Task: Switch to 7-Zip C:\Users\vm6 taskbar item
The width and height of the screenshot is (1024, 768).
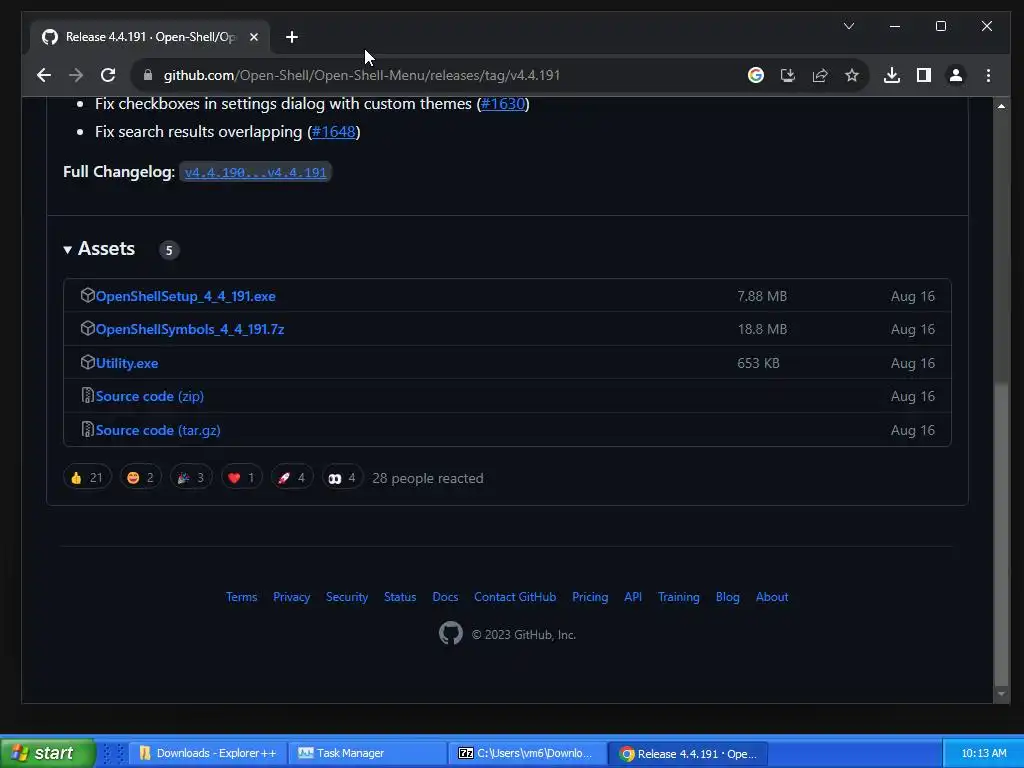Action: point(528,753)
